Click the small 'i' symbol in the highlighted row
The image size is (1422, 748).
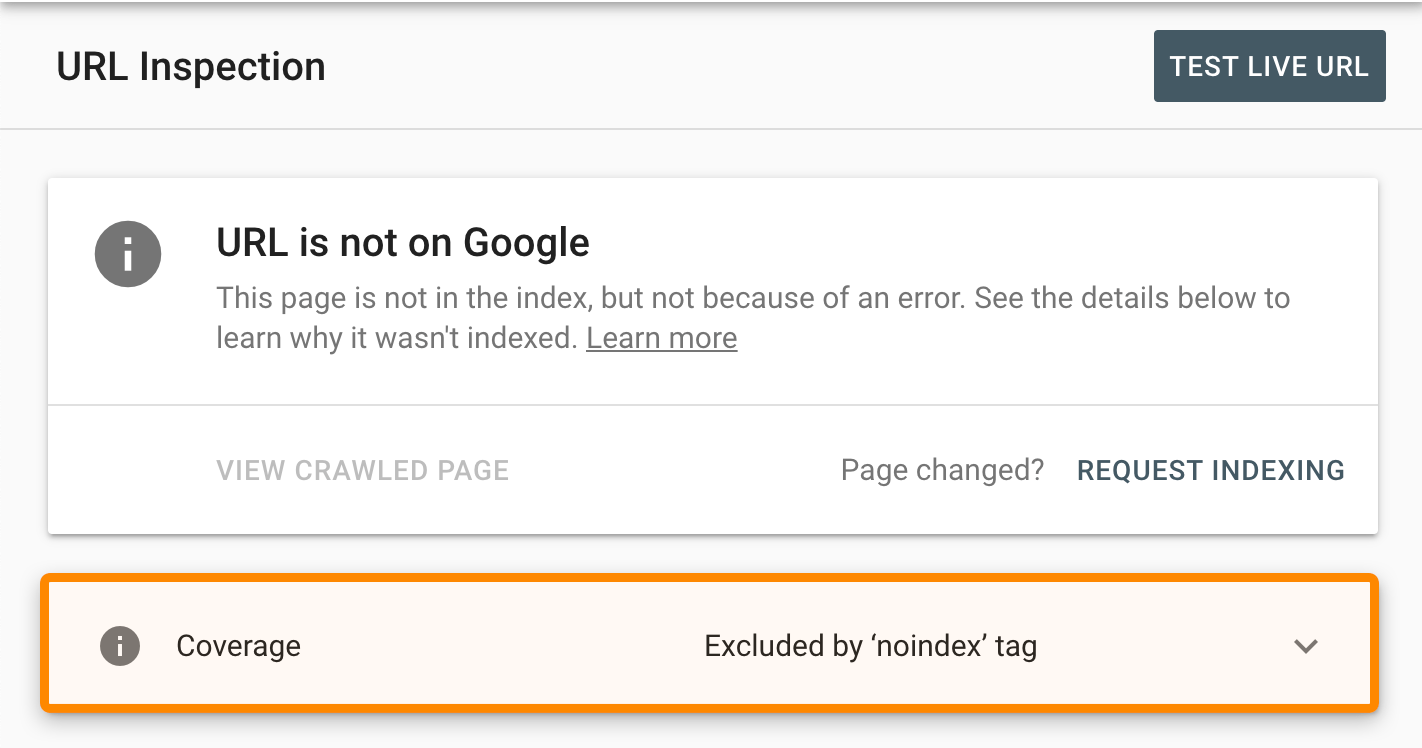[x=120, y=646]
